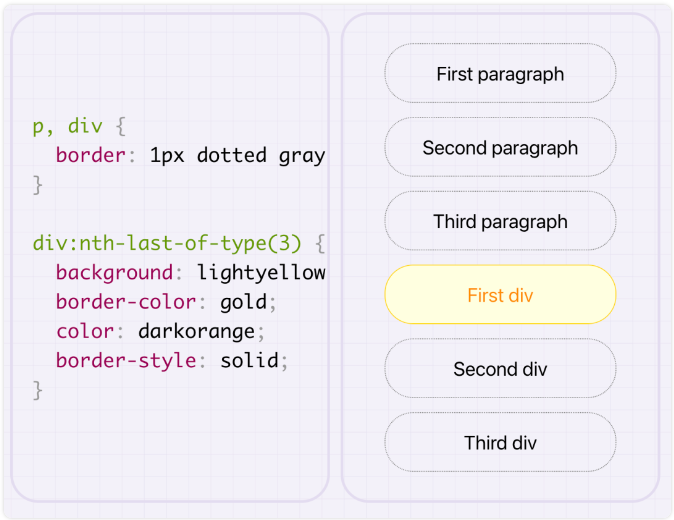
Task: Select the Third div box
Action: [x=500, y=443]
